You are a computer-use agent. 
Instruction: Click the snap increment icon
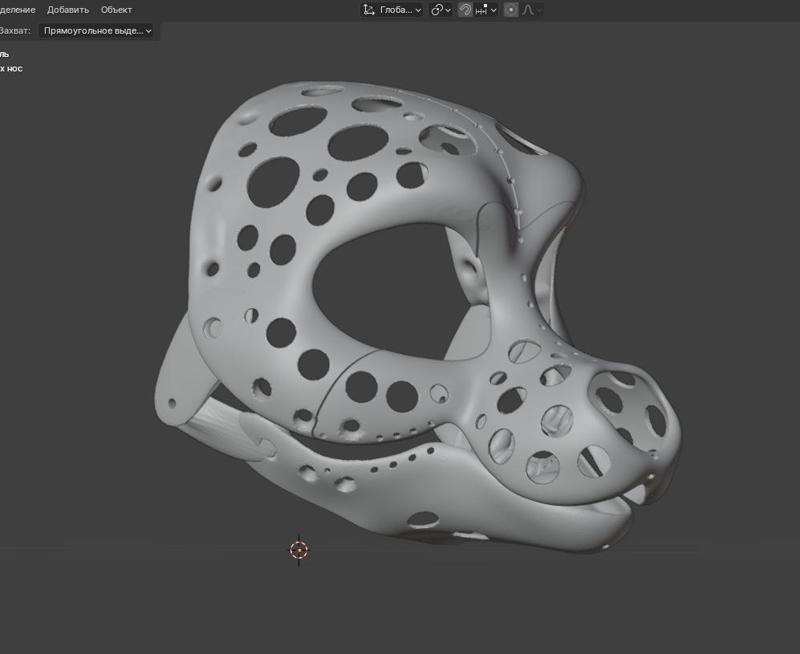pos(482,9)
